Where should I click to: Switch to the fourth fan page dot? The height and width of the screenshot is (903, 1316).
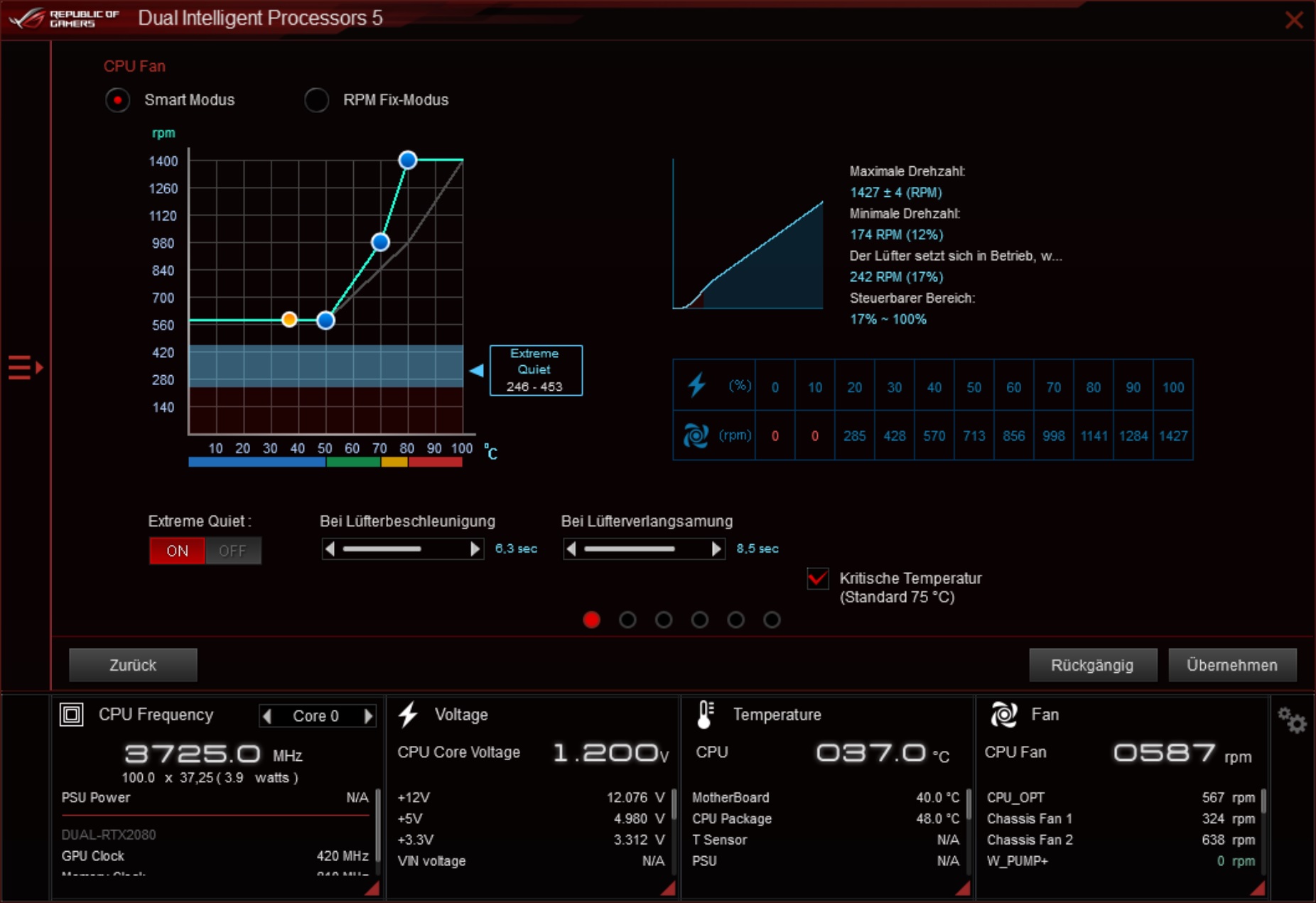click(x=700, y=620)
